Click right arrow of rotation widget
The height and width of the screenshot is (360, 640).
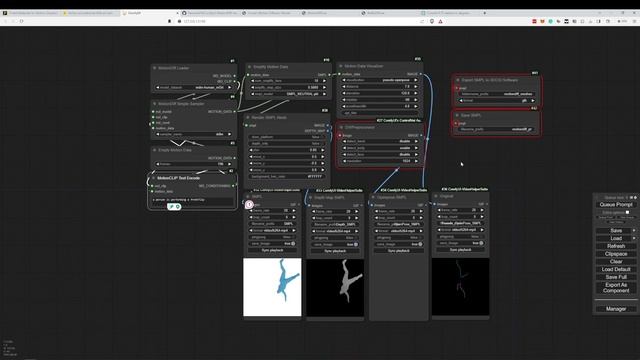(x=416, y=100)
